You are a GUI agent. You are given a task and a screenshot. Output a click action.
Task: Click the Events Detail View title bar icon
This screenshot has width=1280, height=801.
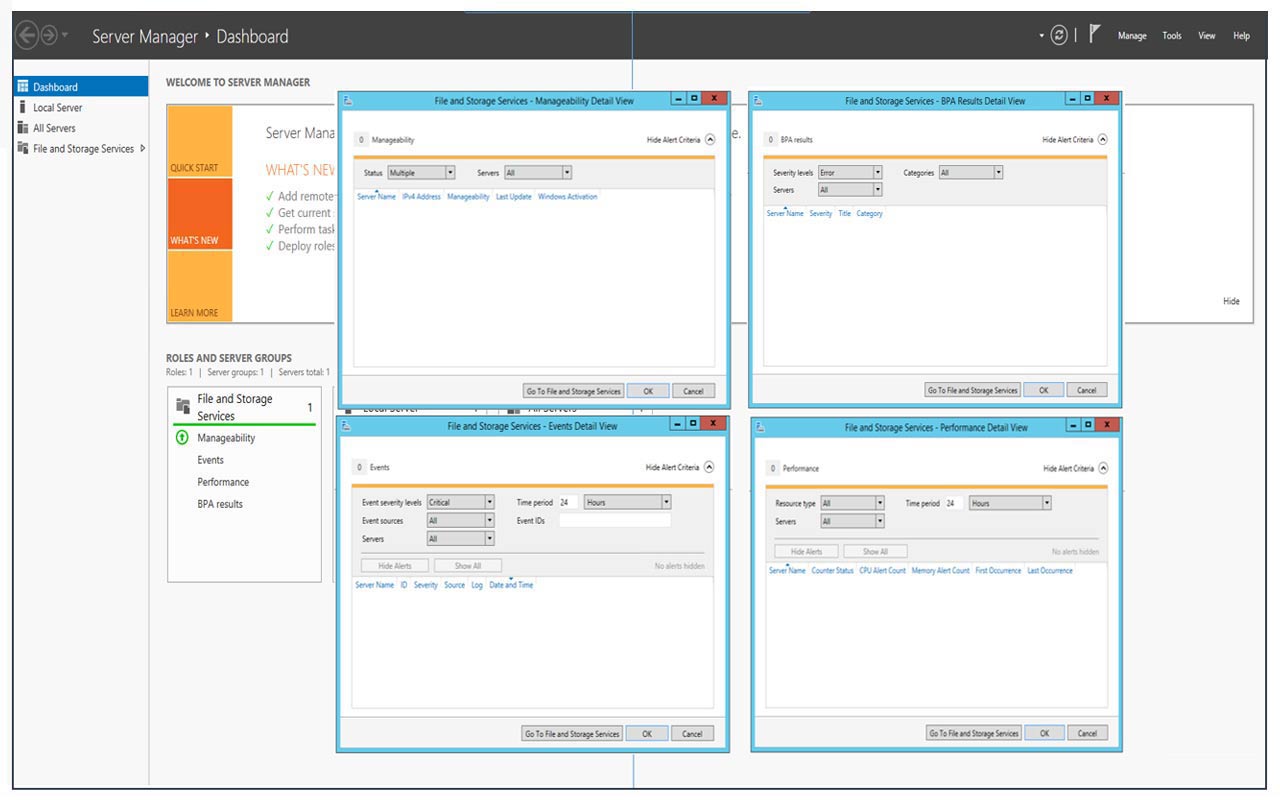coord(346,426)
